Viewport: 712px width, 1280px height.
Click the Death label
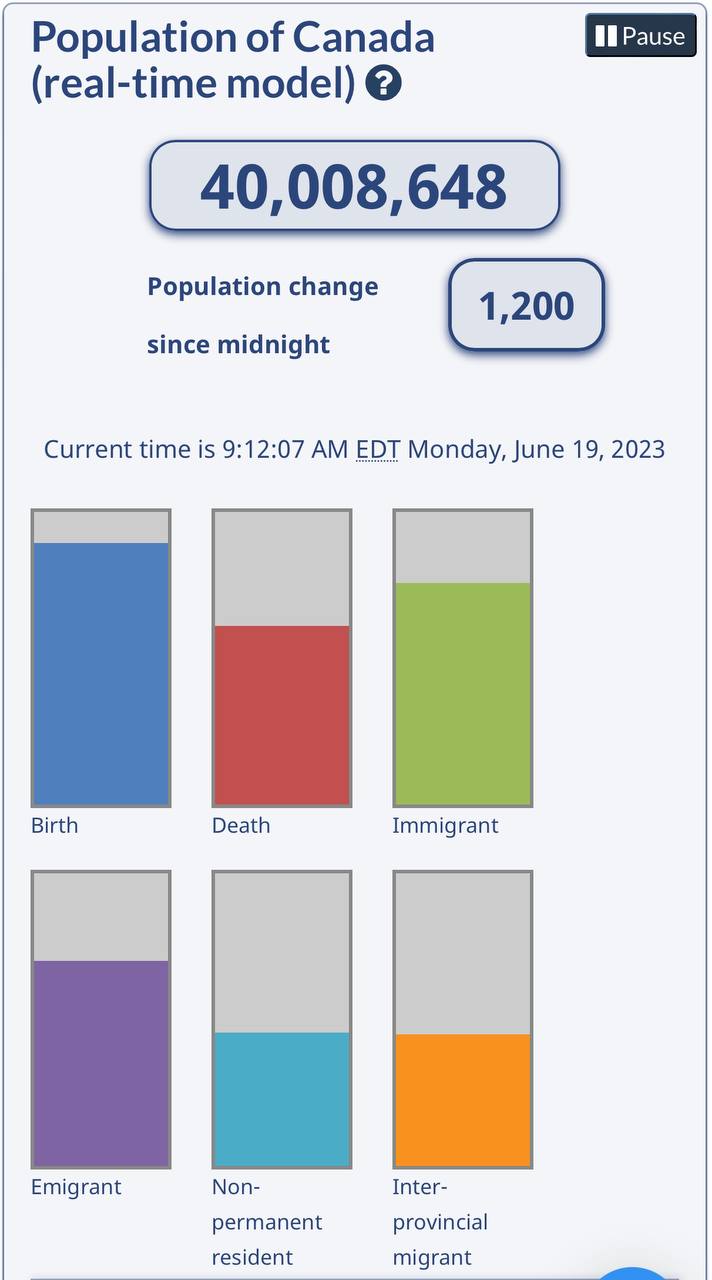[241, 826]
